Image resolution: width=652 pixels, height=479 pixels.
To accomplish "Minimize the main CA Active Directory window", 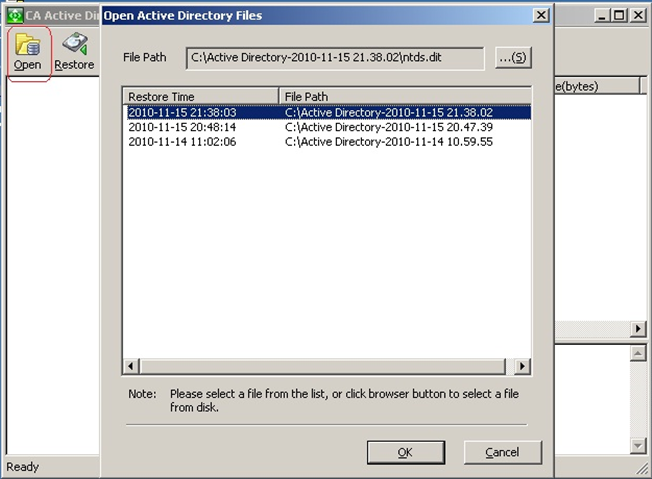I will point(602,15).
